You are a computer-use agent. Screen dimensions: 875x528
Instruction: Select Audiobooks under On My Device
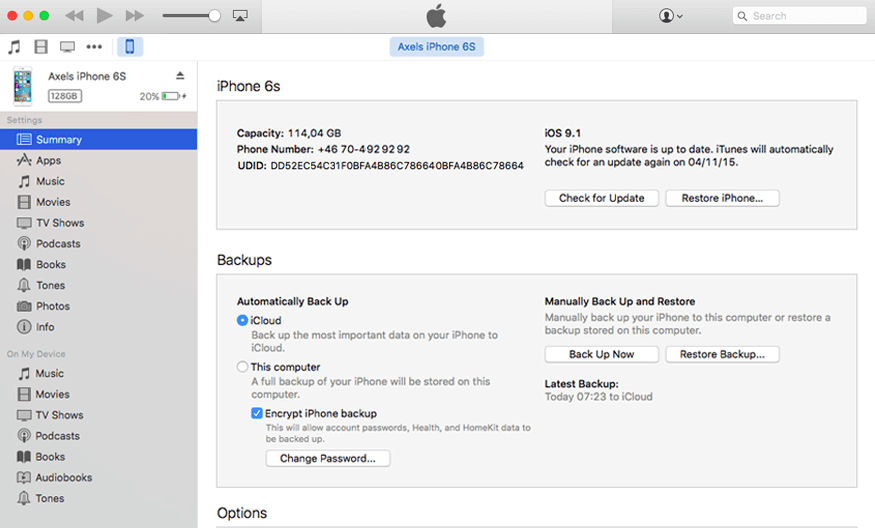click(x=63, y=478)
